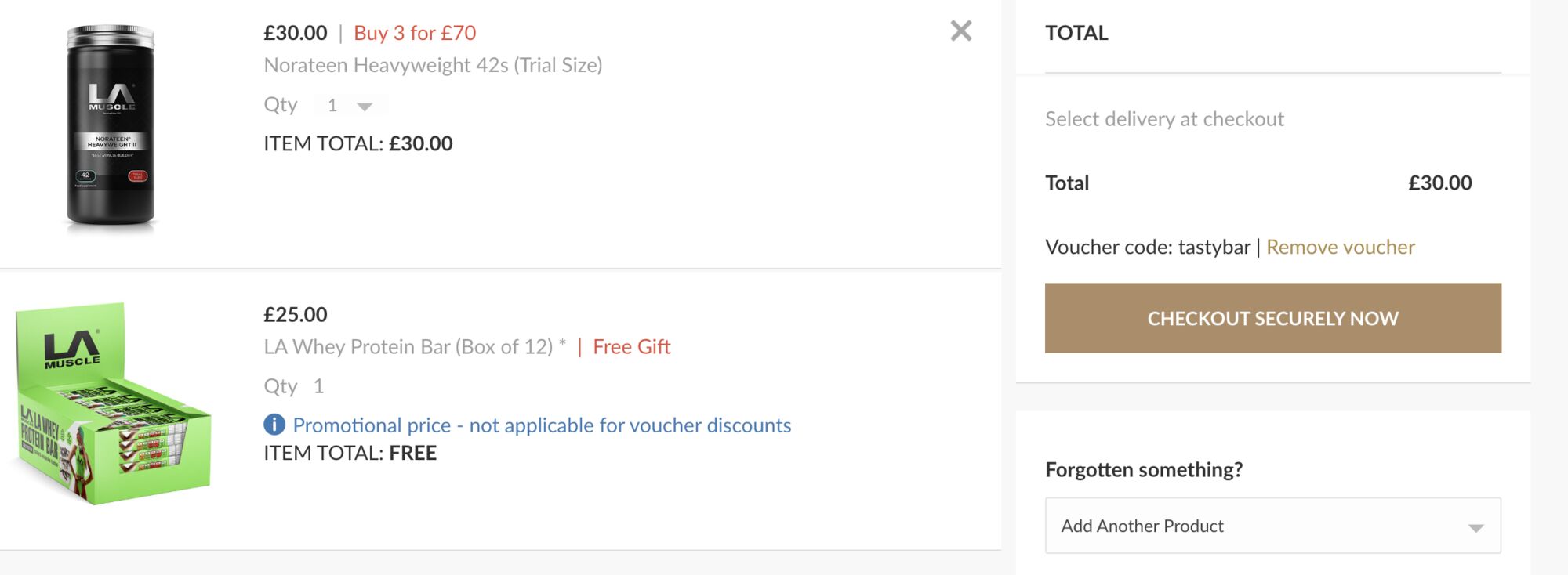1568x575 pixels.
Task: Open the Qty dropdown for Norateen Heavyweight
Action: coord(350,105)
